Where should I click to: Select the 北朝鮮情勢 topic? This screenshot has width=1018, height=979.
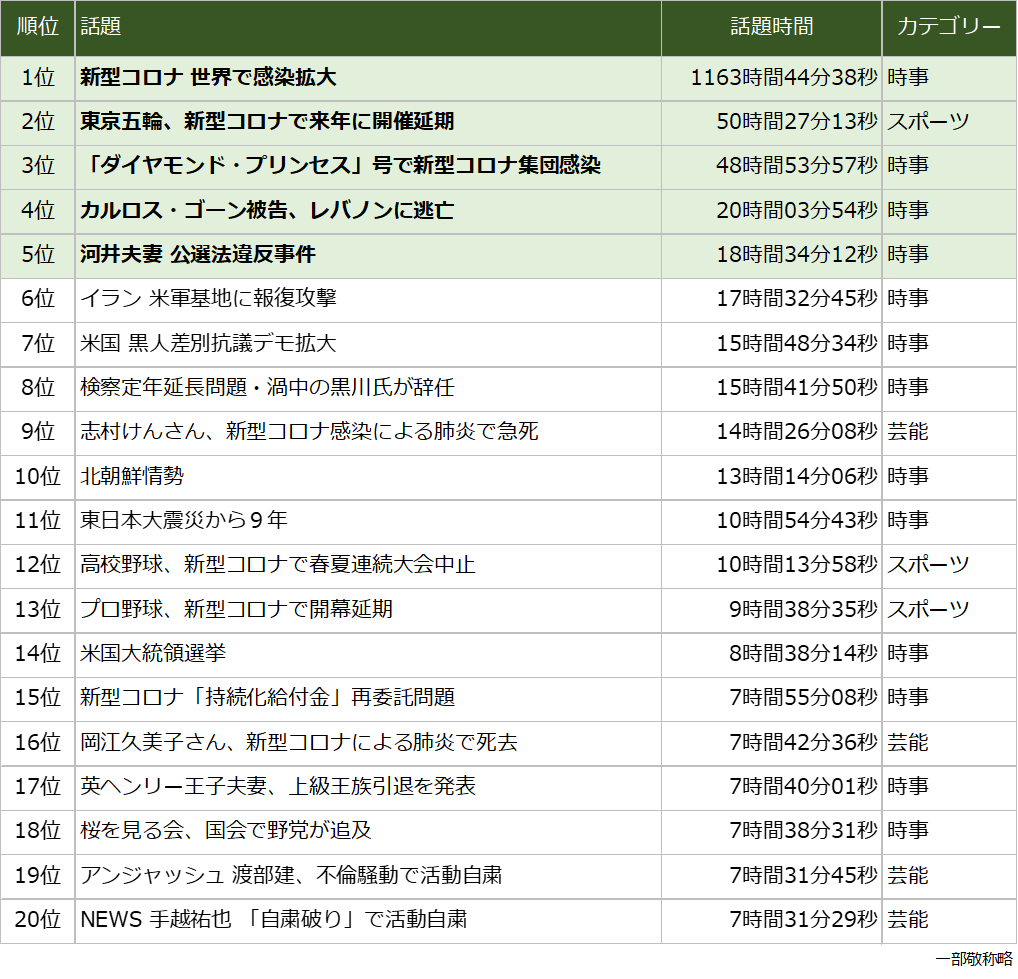[x=132, y=477]
